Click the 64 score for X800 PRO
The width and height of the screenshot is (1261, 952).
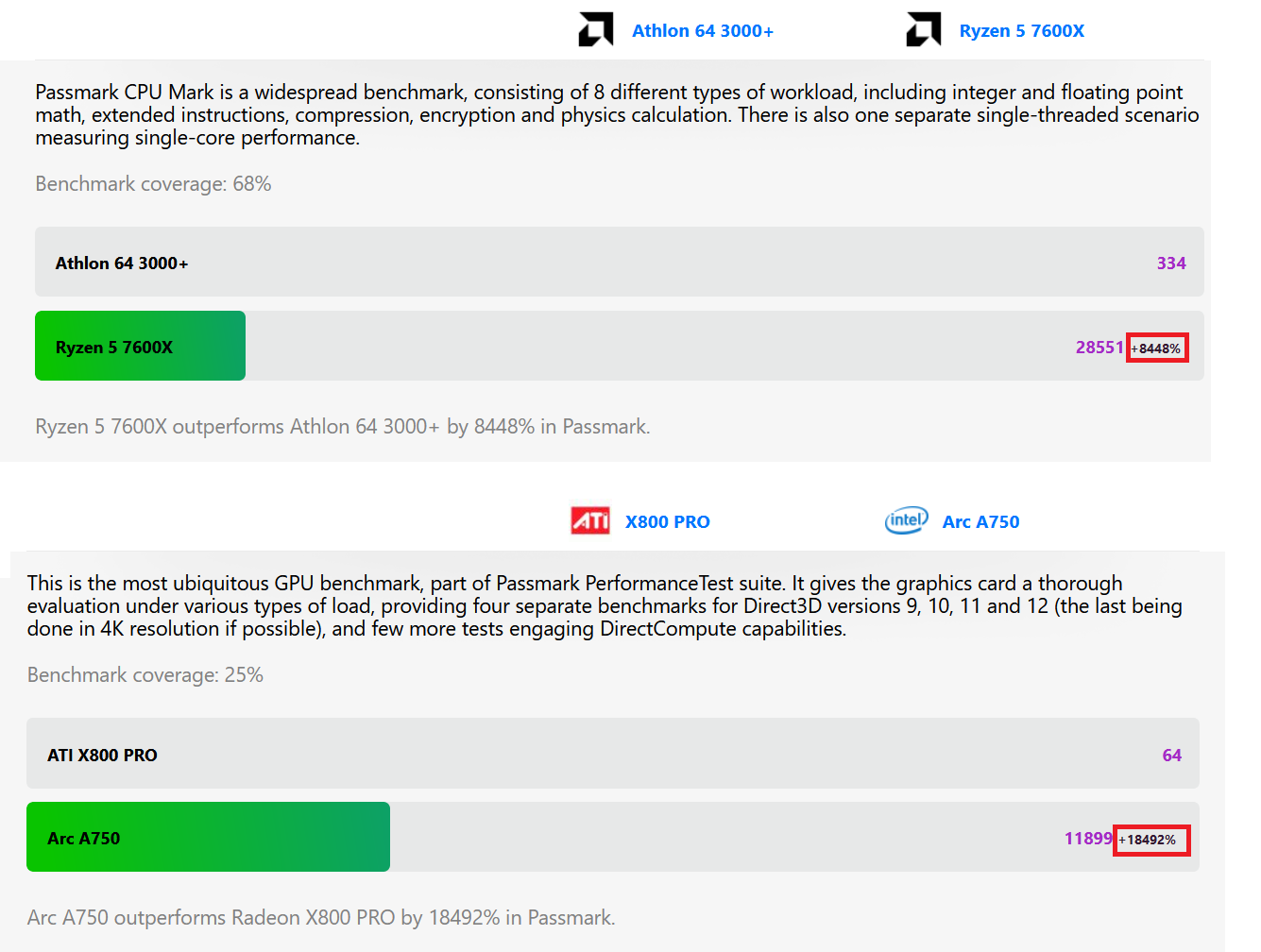coord(1171,756)
